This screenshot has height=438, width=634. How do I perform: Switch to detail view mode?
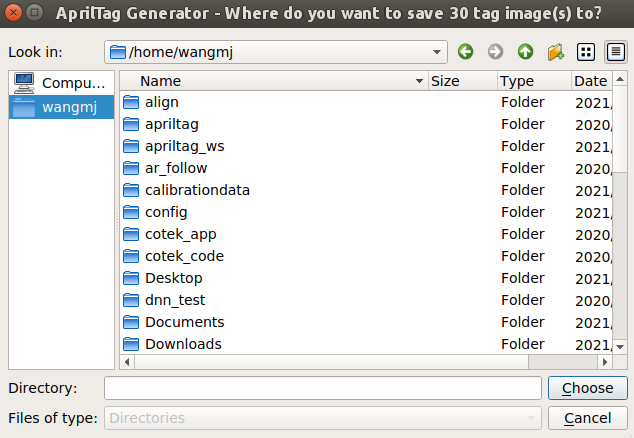tap(615, 52)
